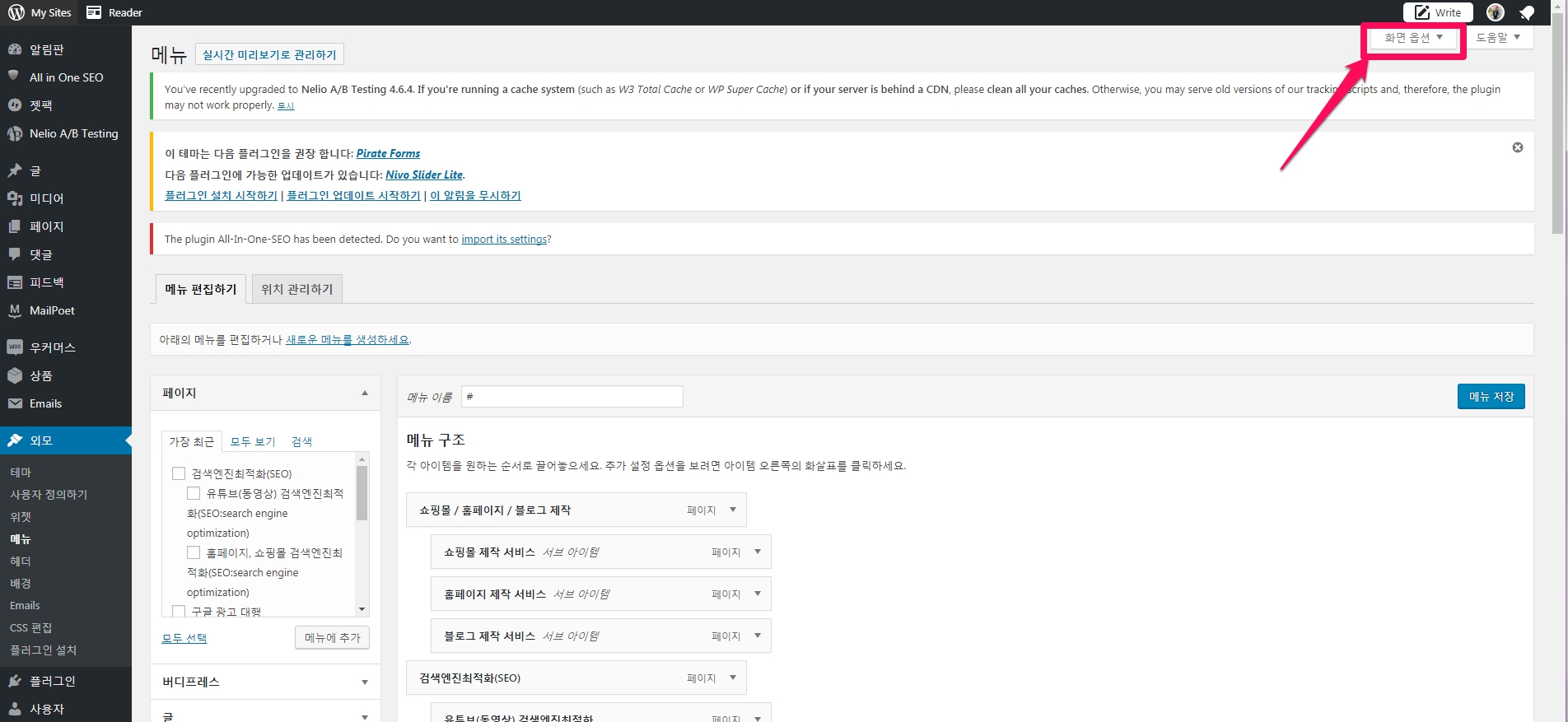The width and height of the screenshot is (1568, 722).
Task: Check the 검색엔진최적화(SEO) page checkbox
Action: (179, 473)
